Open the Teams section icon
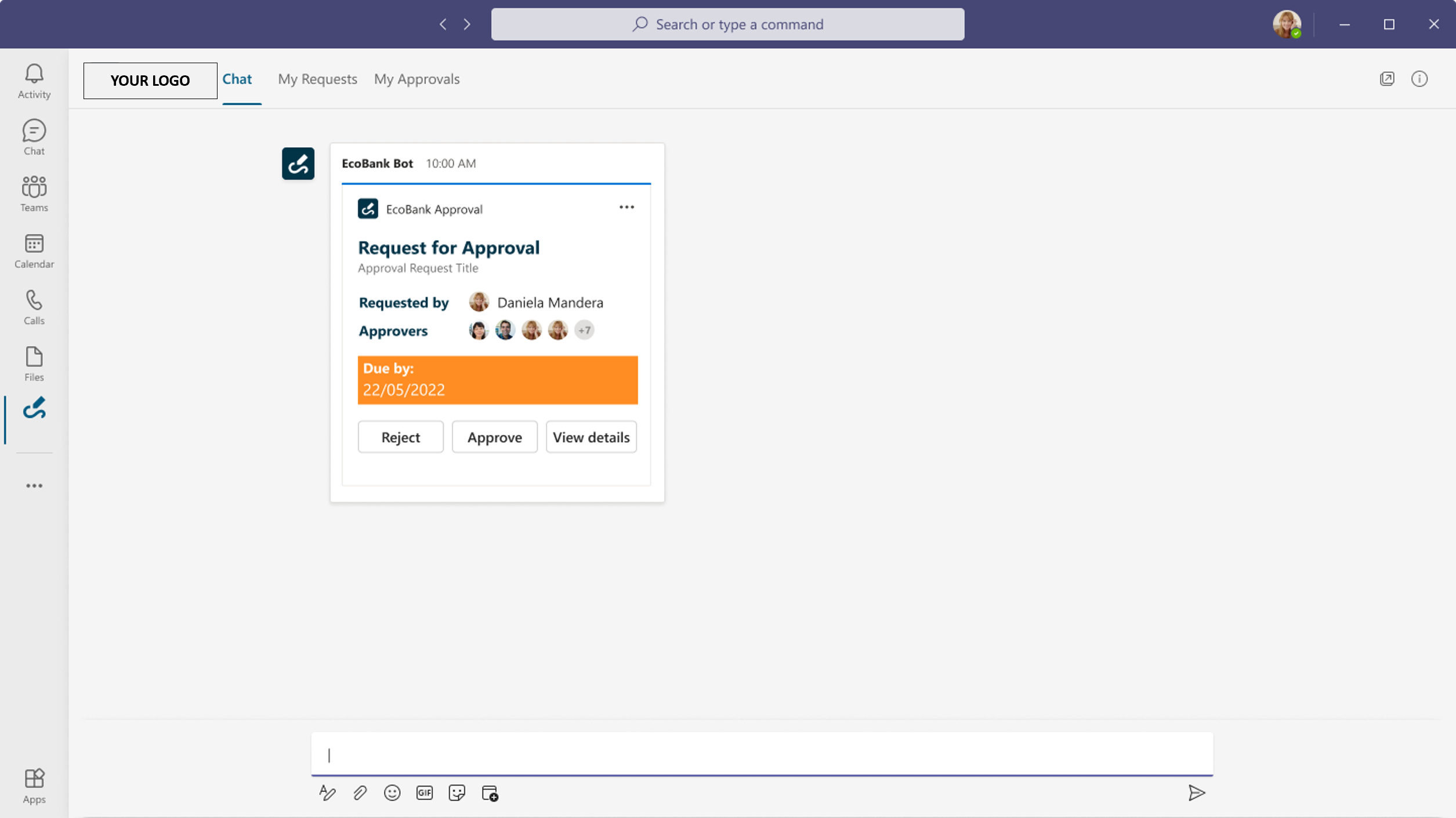The image size is (1456, 818). coord(34,194)
